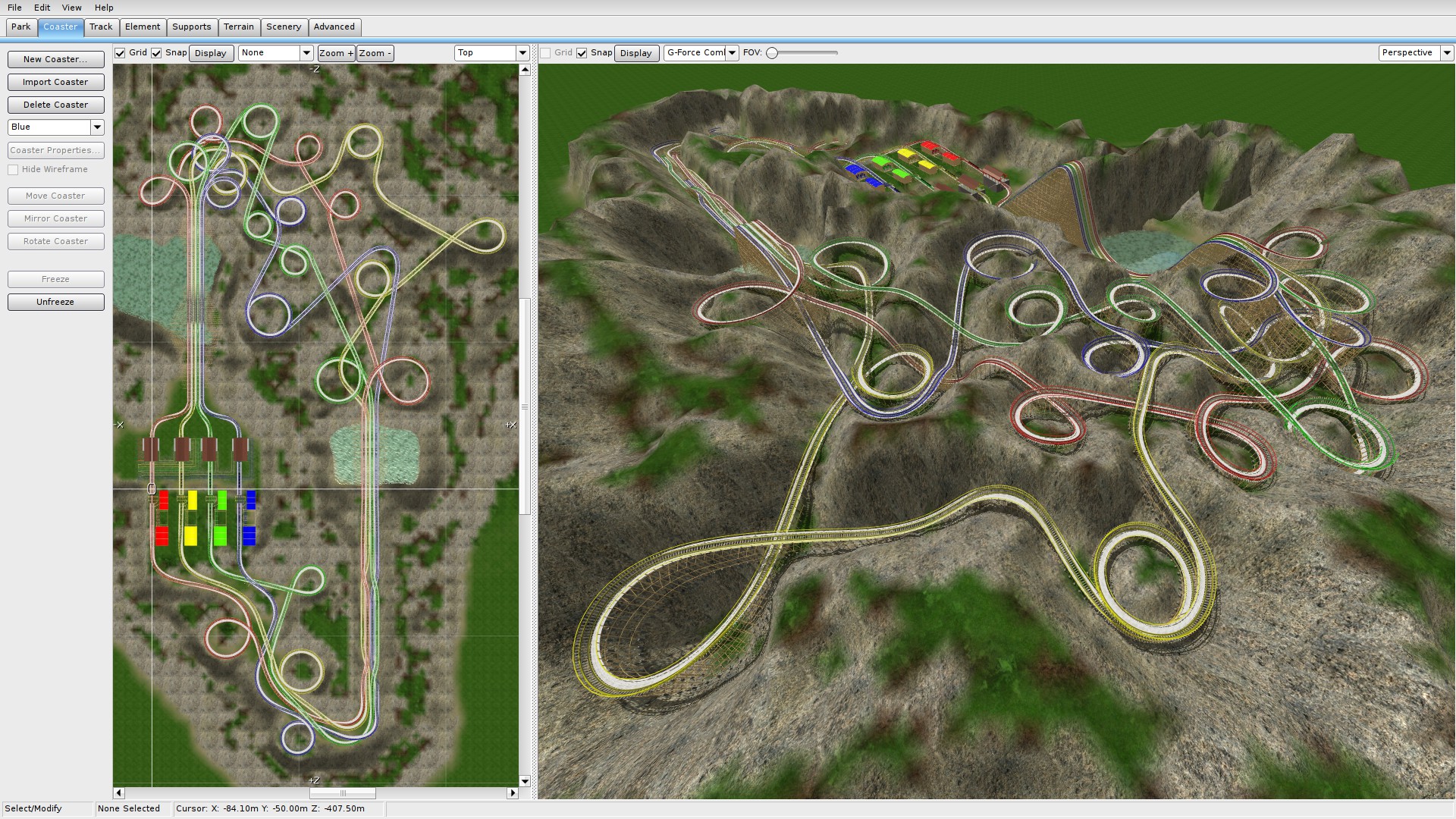
Task: Toggle Snap checkbox in the top view toolbar
Action: [157, 53]
